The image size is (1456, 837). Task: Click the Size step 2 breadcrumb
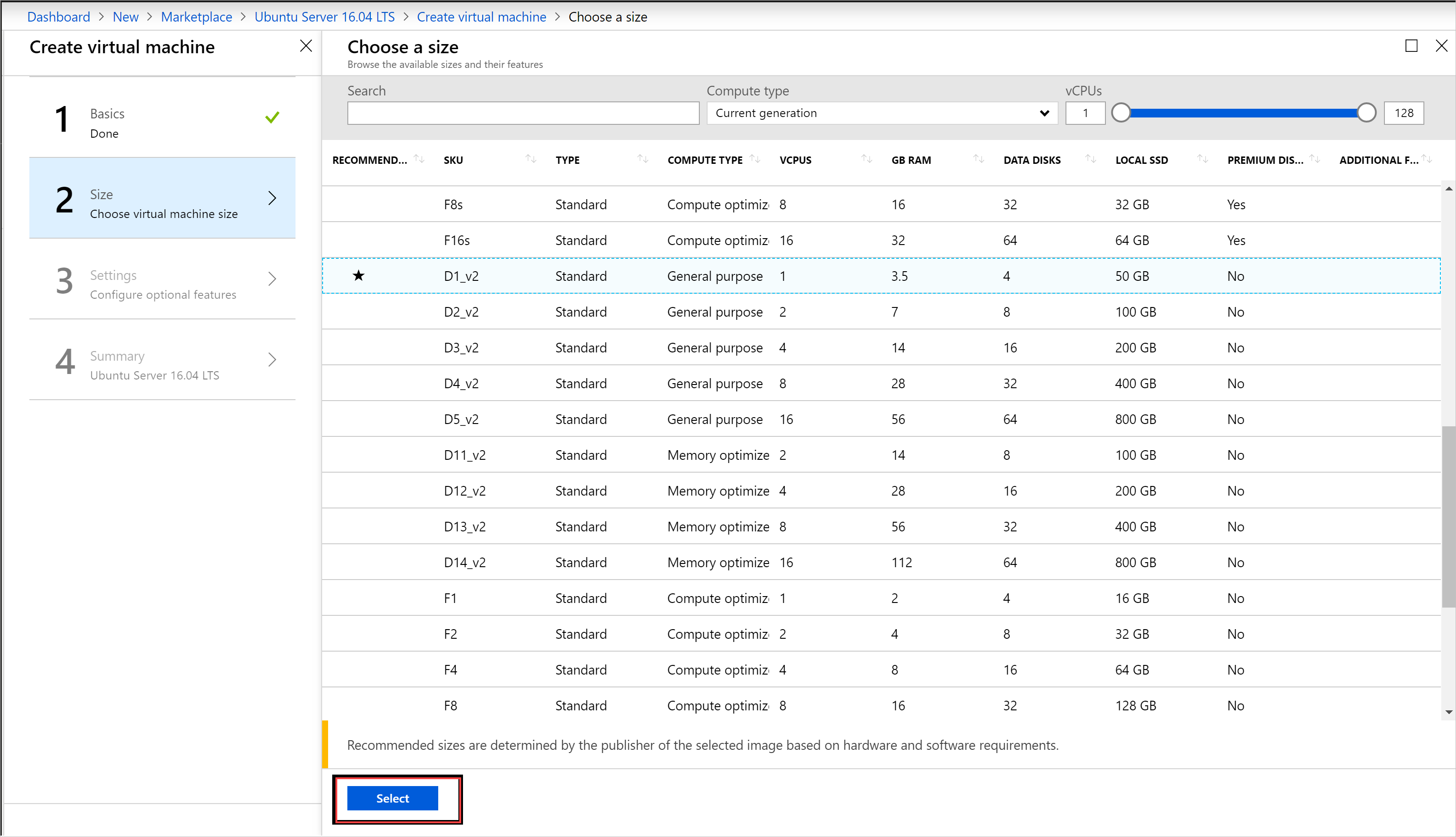pyautogui.click(x=162, y=200)
